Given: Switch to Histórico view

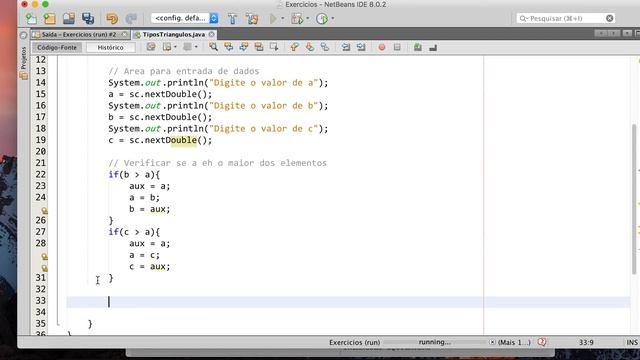Looking at the screenshot, I should [x=111, y=47].
